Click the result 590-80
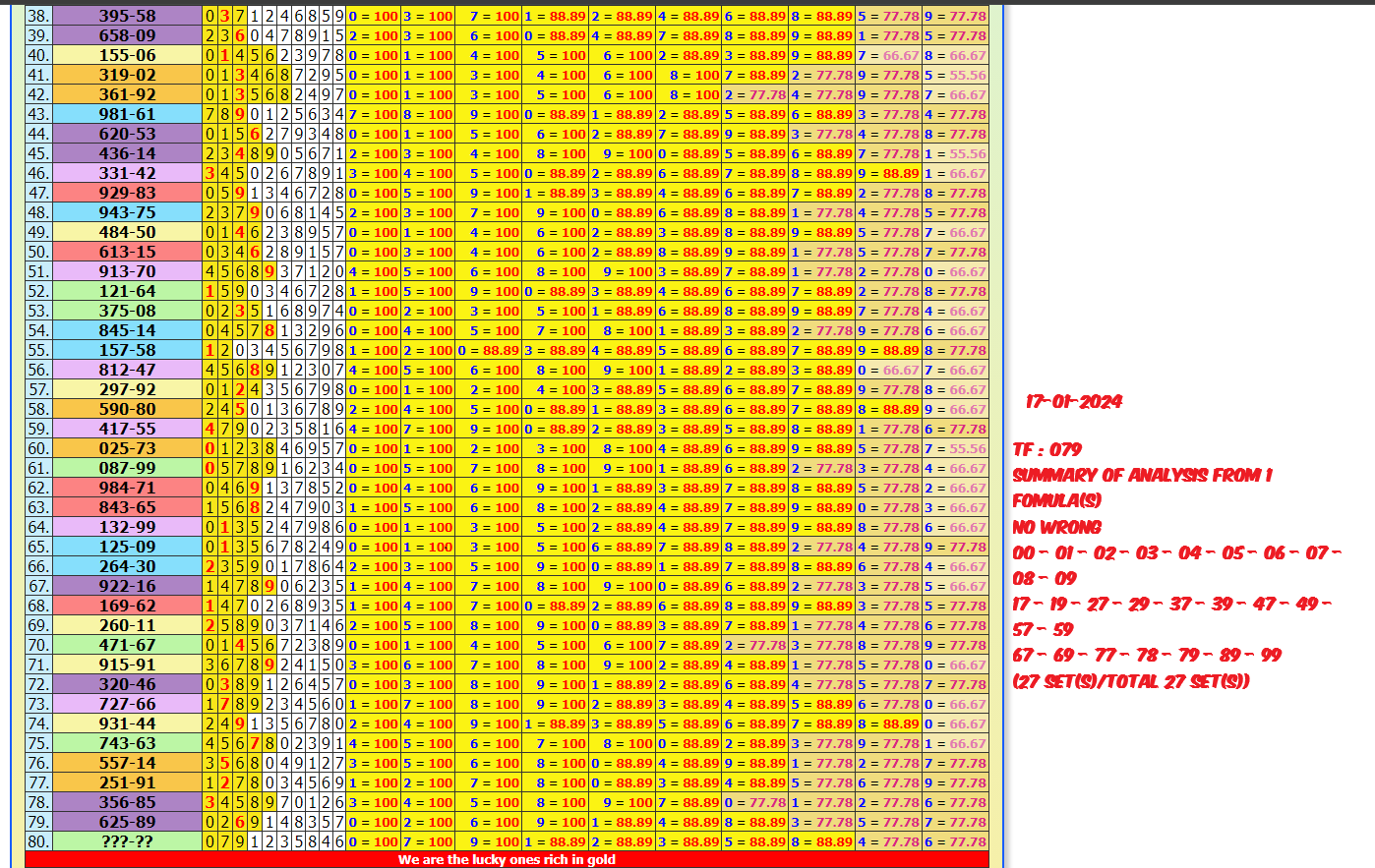The image size is (1375, 868). coord(127,409)
